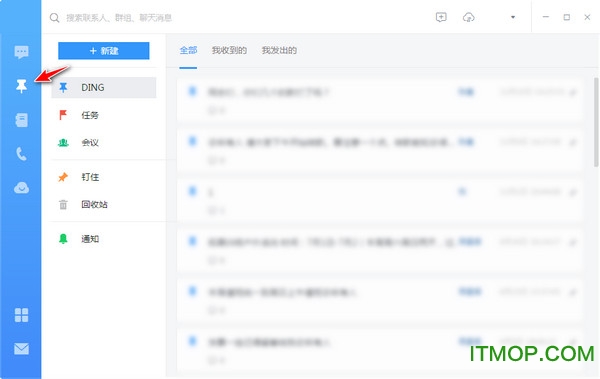Switch to the 全部 all tab
Viewport: 600px width, 379px height.
coord(188,50)
